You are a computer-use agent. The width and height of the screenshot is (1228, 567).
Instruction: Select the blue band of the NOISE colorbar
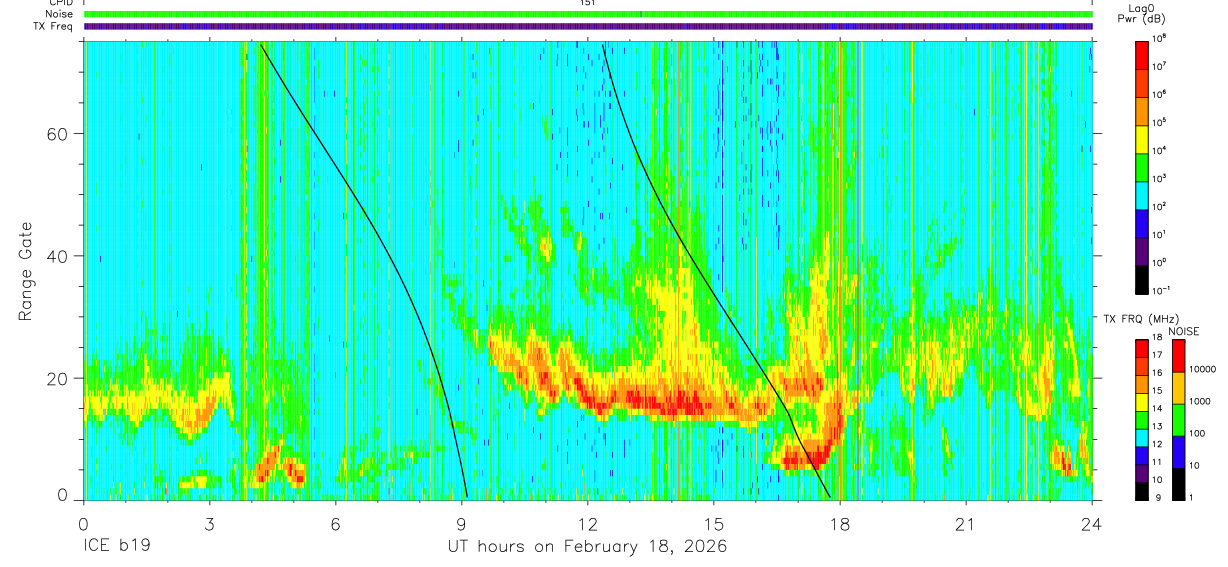pos(1178,451)
